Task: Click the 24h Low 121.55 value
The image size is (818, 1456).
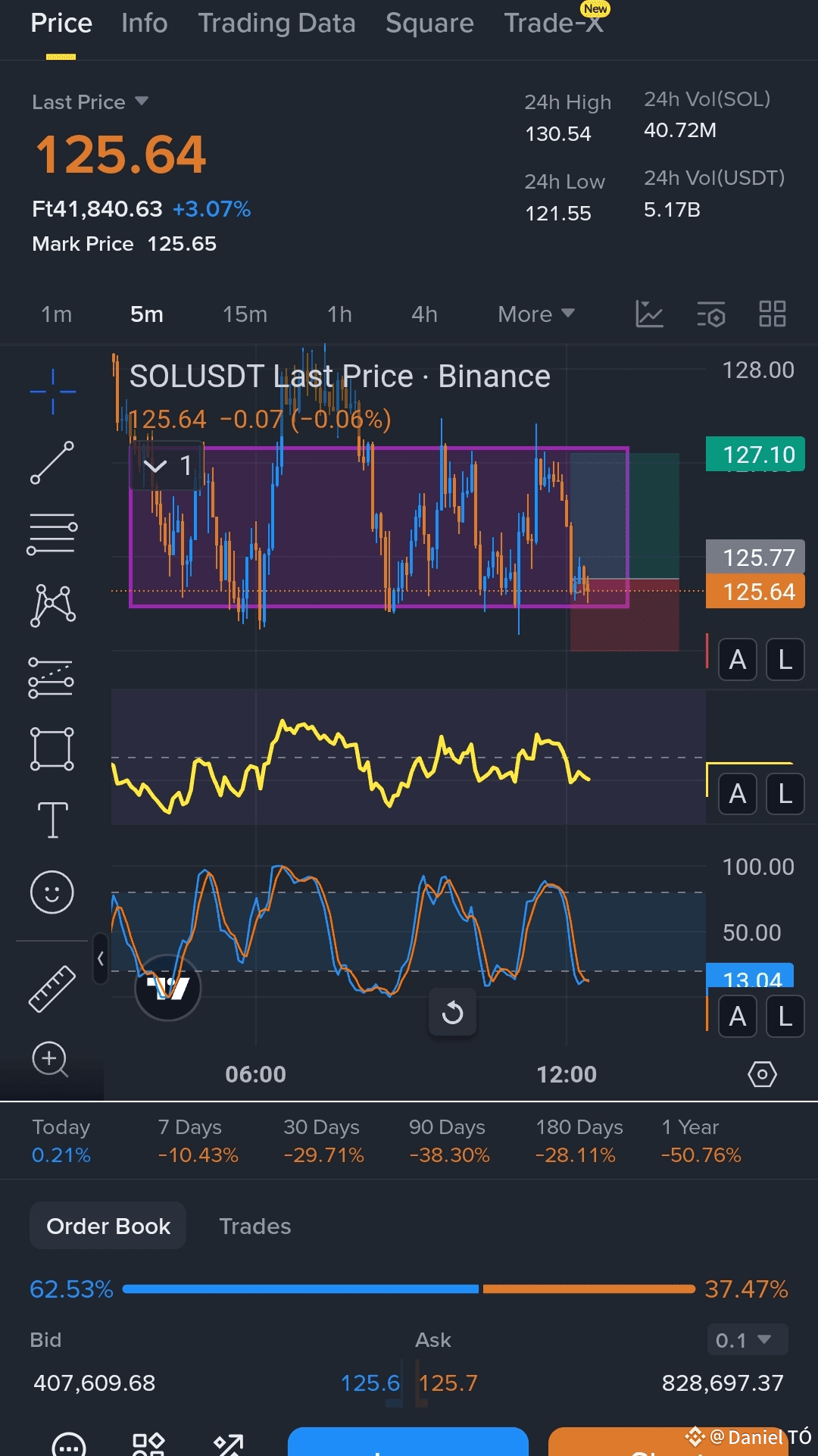Action: click(x=558, y=214)
